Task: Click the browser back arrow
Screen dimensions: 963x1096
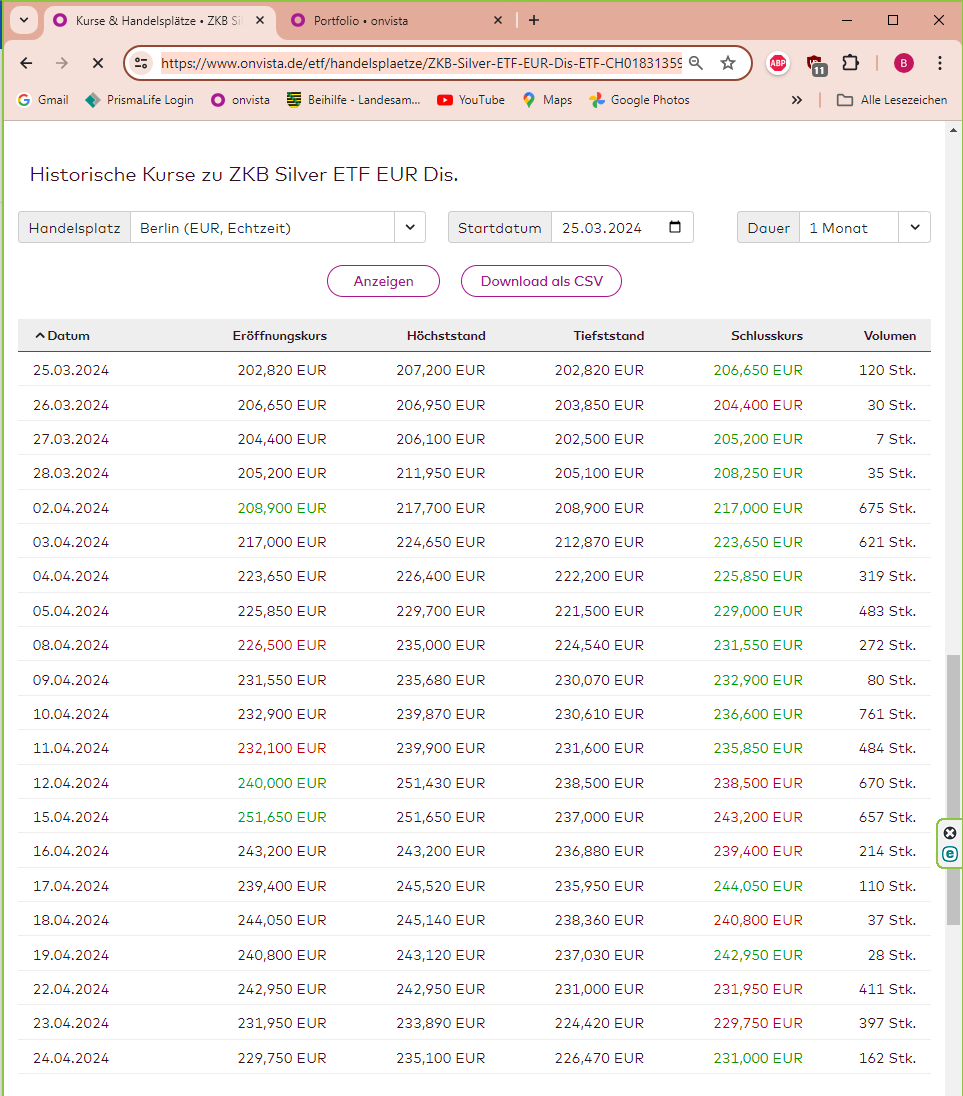Action: pyautogui.click(x=27, y=63)
